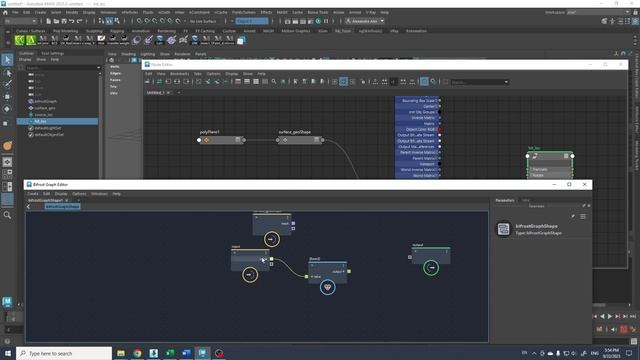Click the surface_geoShape node icon
Screen dimensions: 640x360
pos(285,140)
